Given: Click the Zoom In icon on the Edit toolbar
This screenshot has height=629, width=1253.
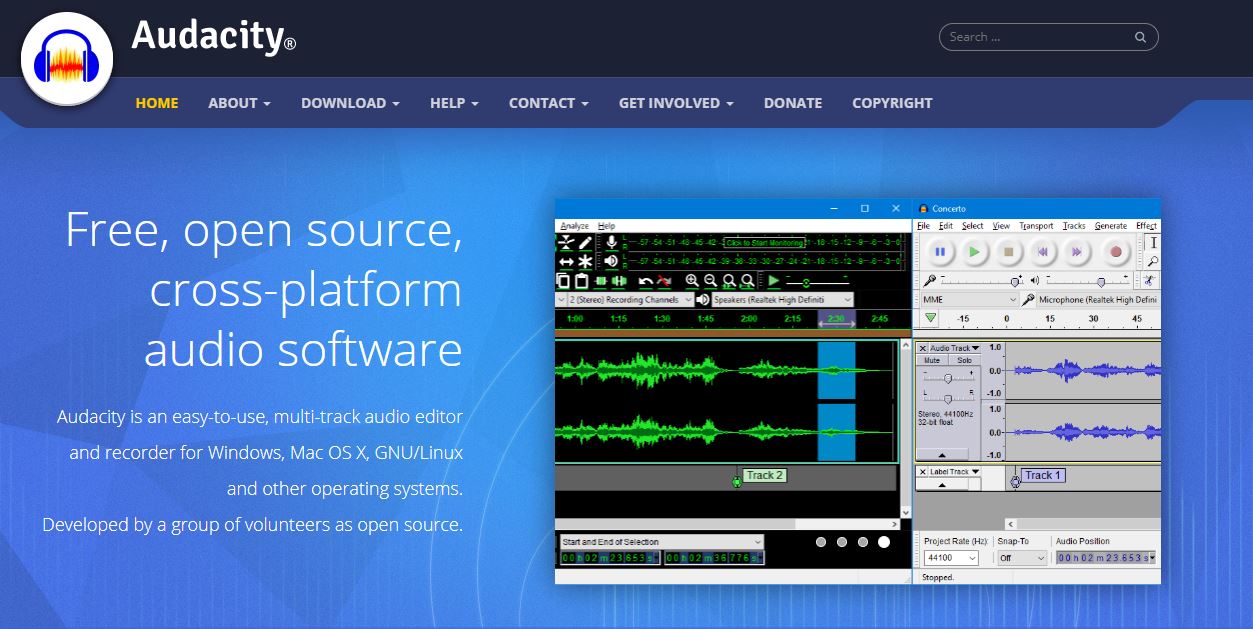Looking at the screenshot, I should point(693,281).
